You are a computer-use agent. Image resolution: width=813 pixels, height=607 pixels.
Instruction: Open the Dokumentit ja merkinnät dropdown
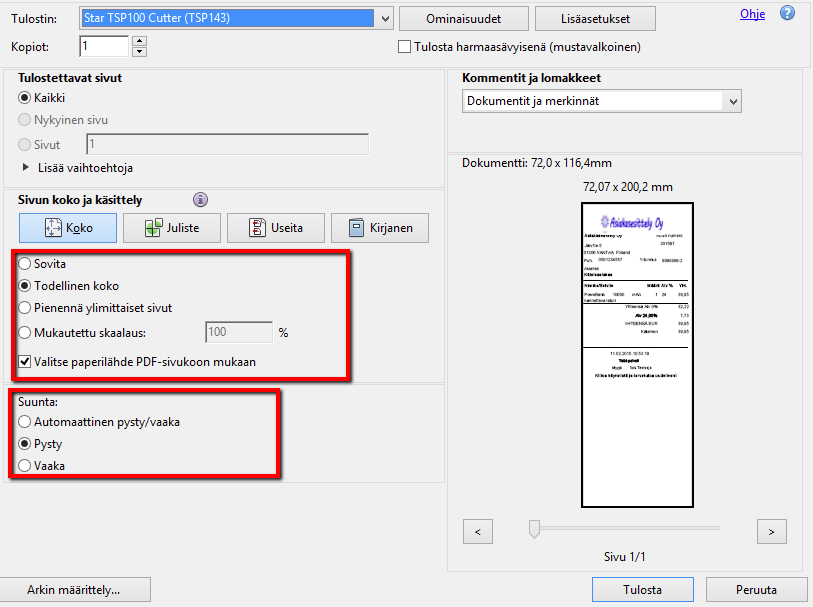tap(733, 101)
